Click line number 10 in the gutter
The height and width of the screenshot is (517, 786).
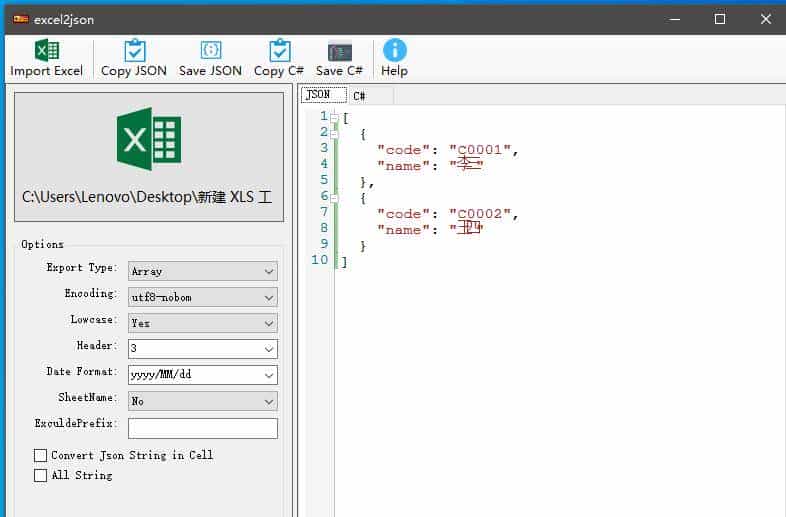coord(319,260)
